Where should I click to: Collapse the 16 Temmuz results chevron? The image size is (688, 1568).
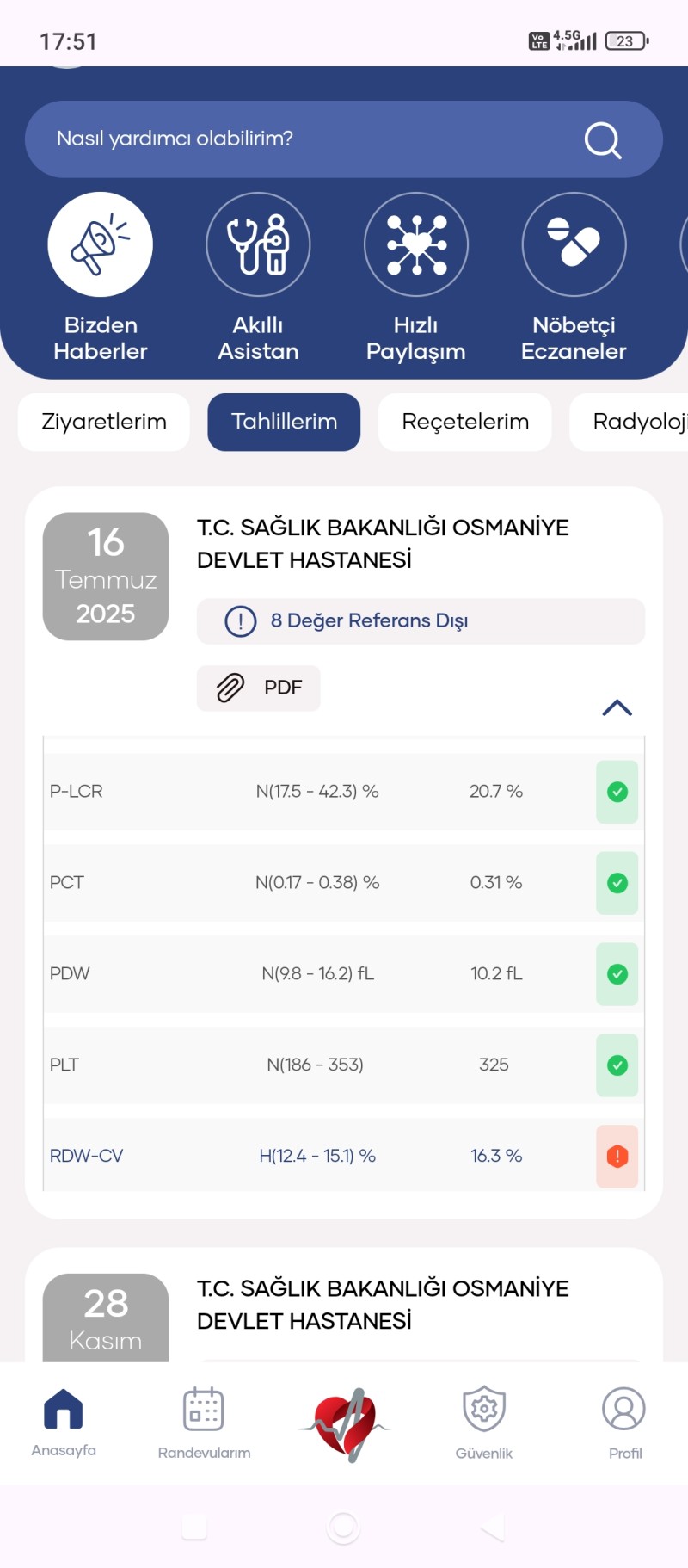(x=617, y=707)
